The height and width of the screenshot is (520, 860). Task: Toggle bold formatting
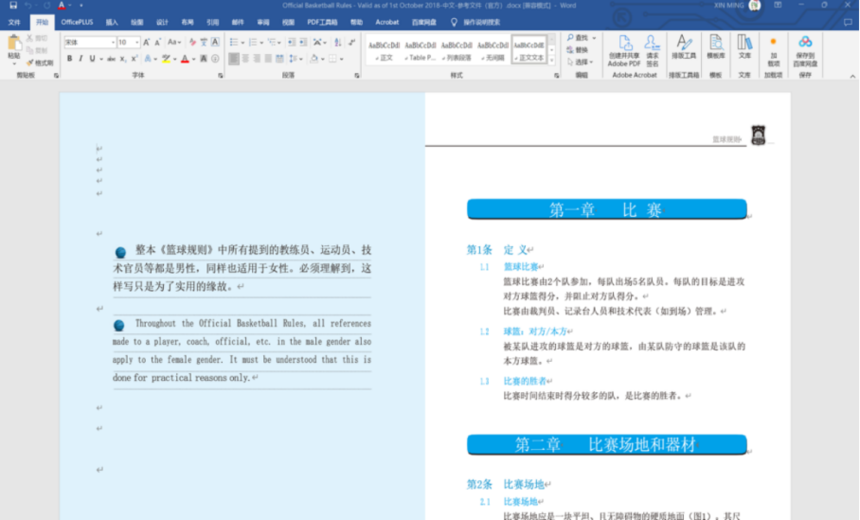tap(70, 59)
